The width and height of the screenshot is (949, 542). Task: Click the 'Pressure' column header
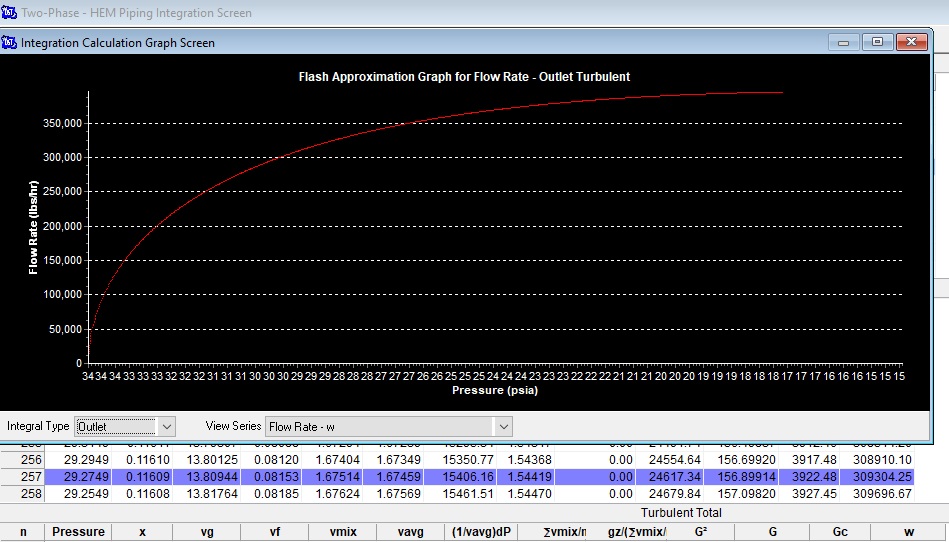(78, 532)
